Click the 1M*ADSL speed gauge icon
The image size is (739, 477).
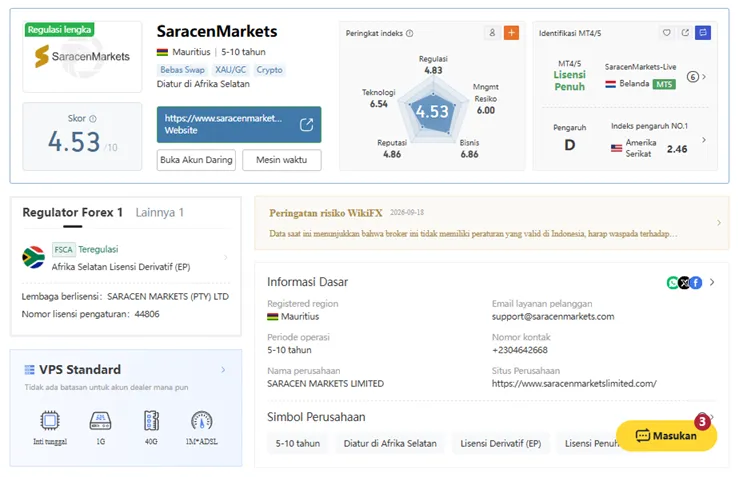point(202,420)
